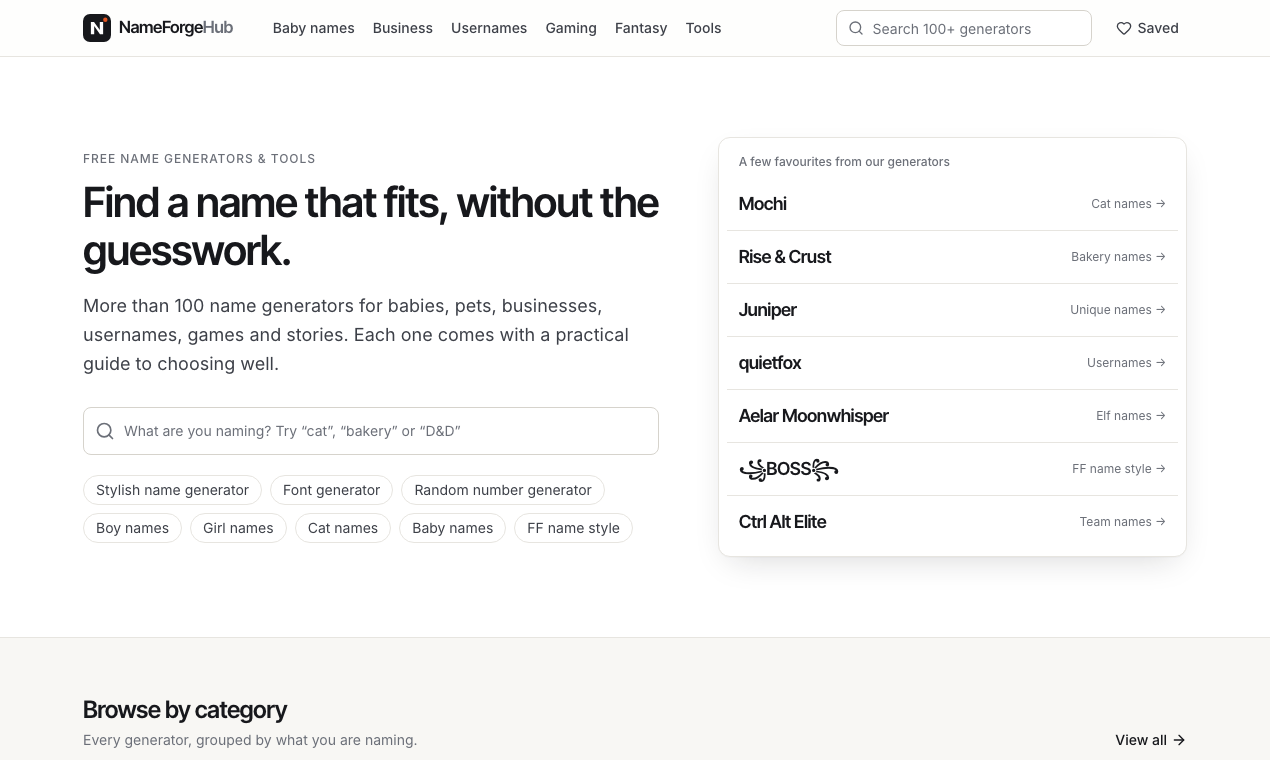Image resolution: width=1270 pixels, height=760 pixels.
Task: Click the name quietfox
Action: pos(770,363)
